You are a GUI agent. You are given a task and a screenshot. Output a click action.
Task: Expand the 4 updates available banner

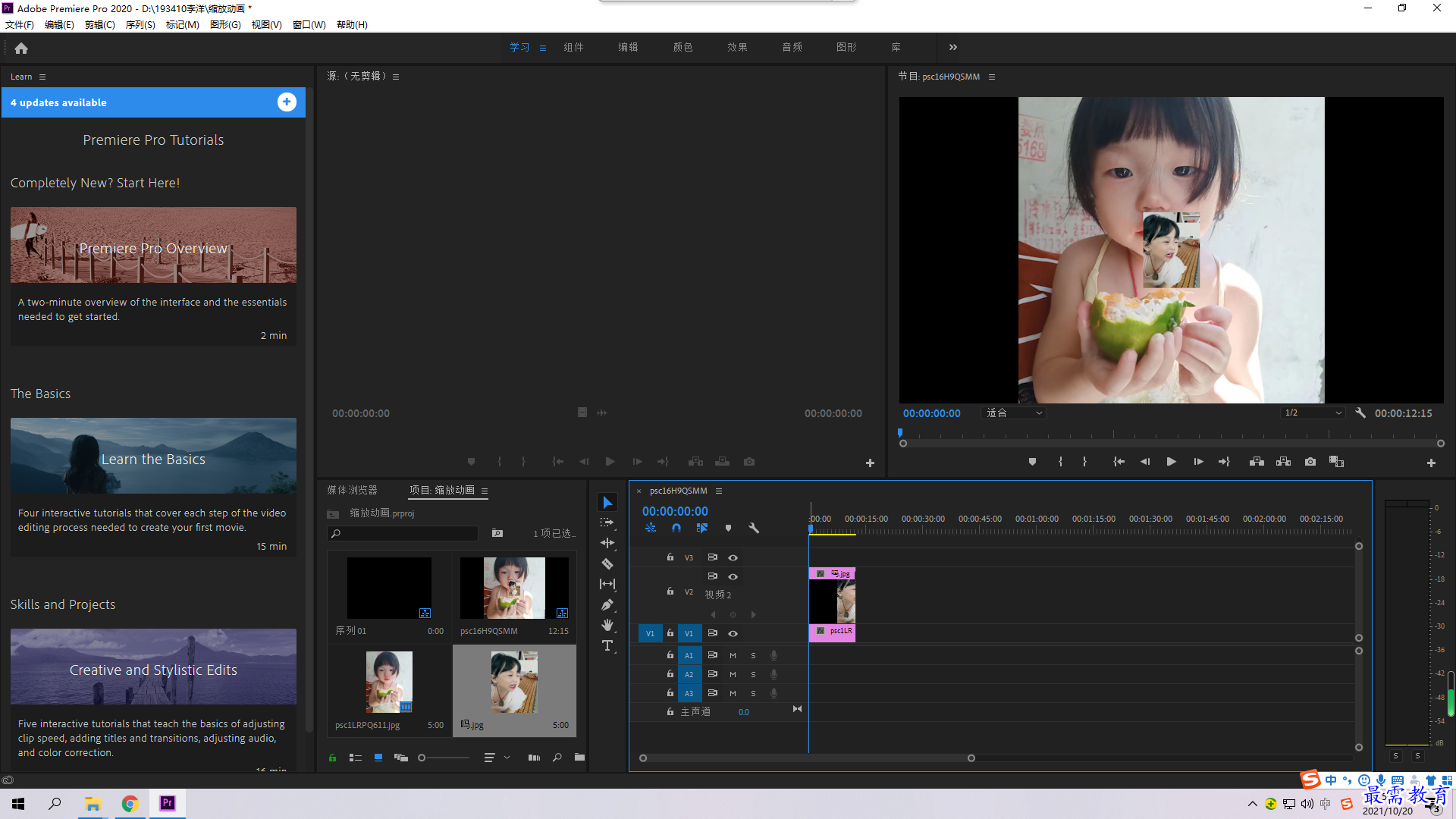click(x=287, y=102)
